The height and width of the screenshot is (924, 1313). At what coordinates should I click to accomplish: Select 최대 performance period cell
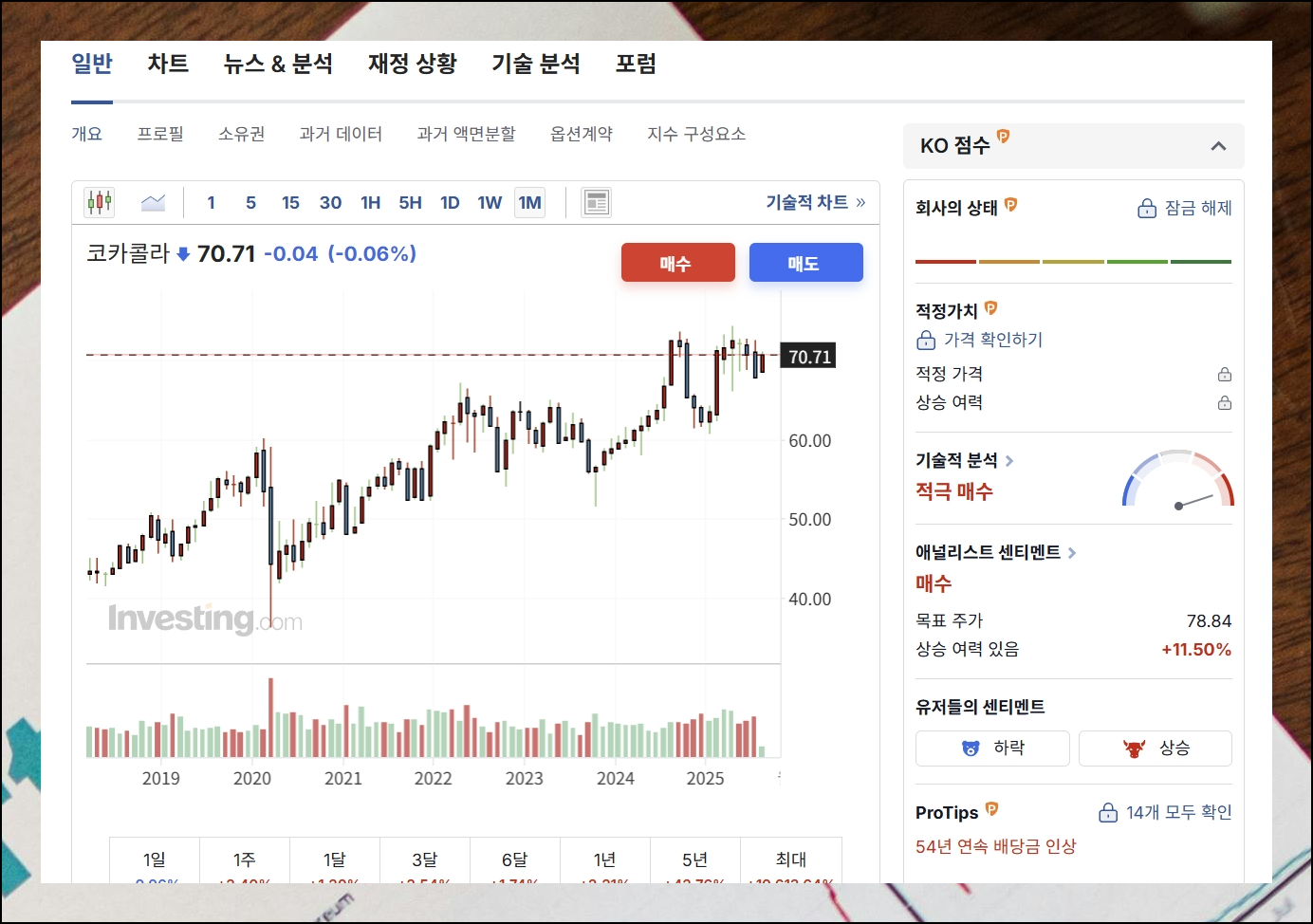point(791,860)
